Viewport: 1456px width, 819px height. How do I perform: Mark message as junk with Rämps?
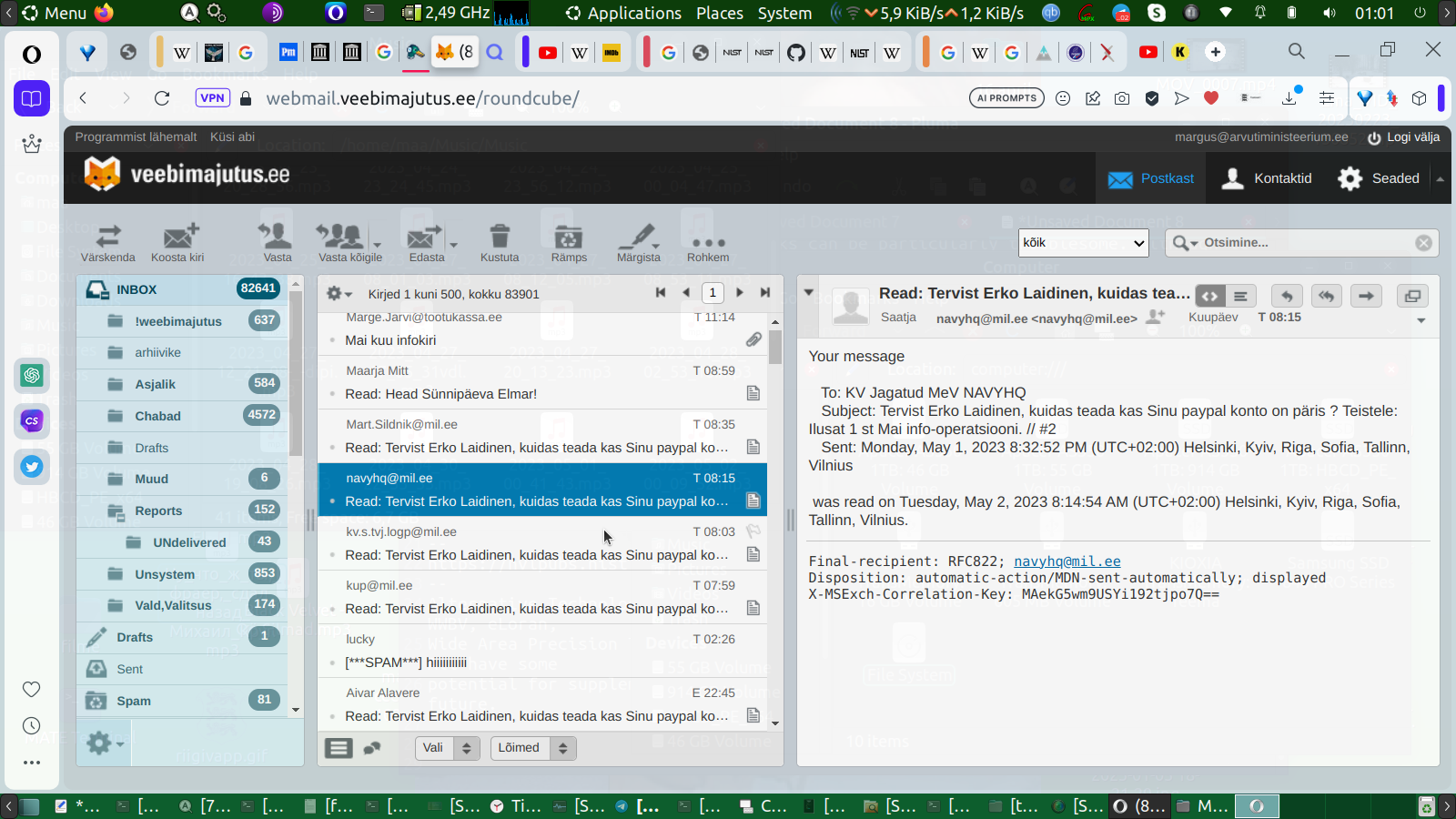569,242
